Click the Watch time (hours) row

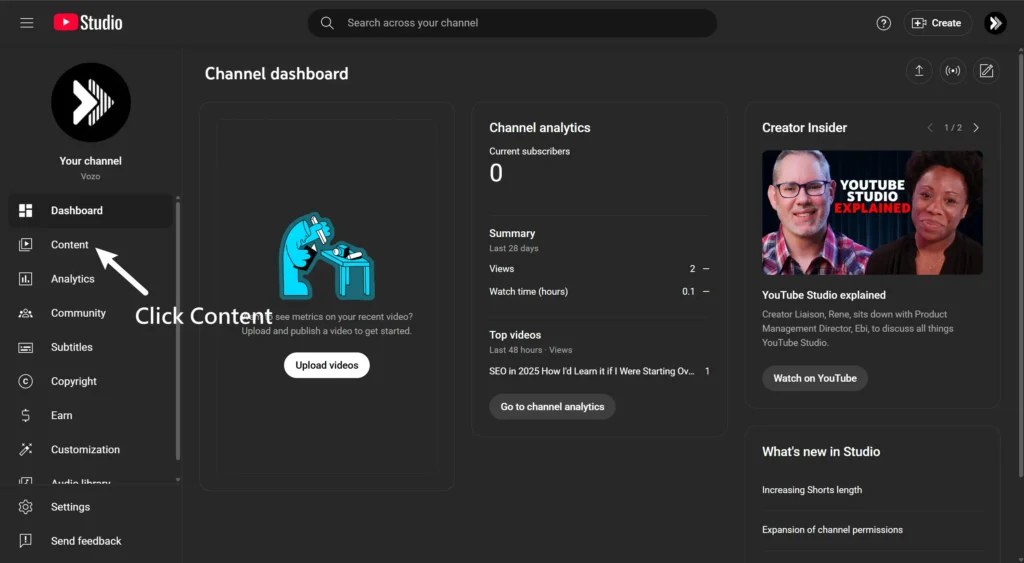point(599,291)
